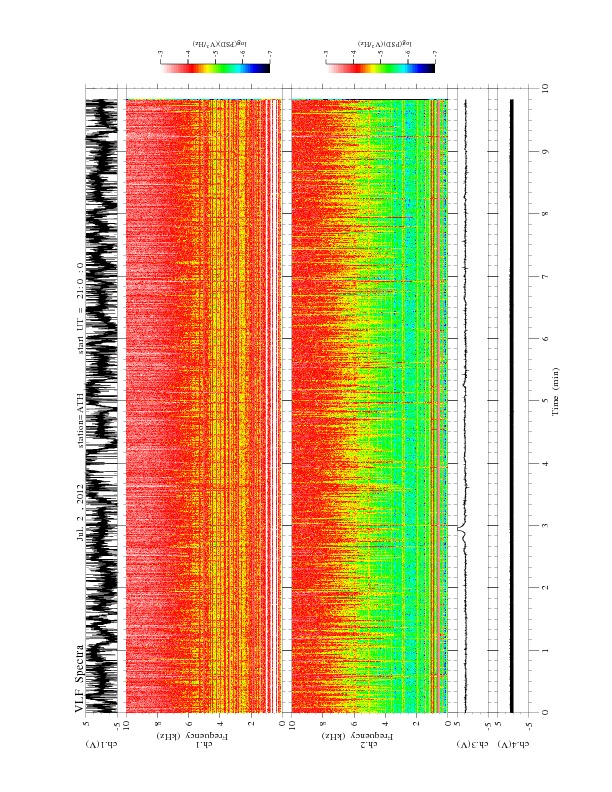This screenshot has width=612, height=792.
Task: Click the ch.2 frequency tick "6"
Action: 354,723
